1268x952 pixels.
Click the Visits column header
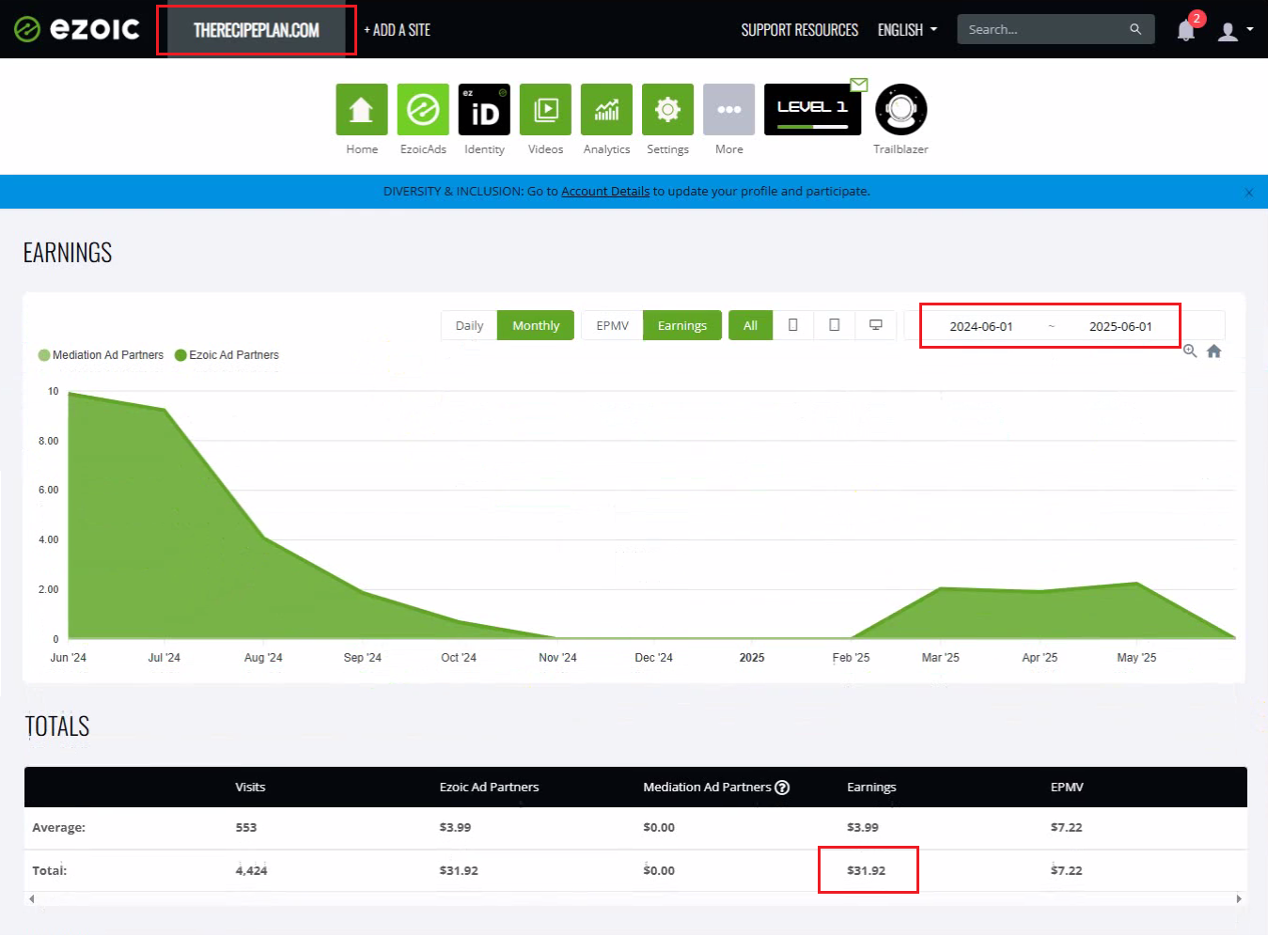[250, 787]
